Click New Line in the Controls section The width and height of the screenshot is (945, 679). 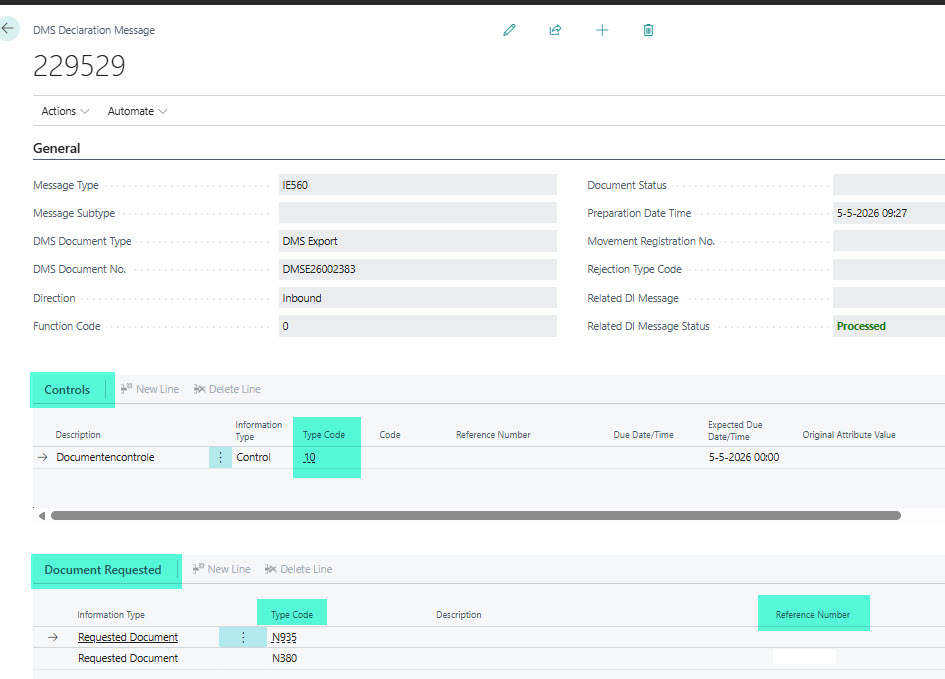pos(150,389)
